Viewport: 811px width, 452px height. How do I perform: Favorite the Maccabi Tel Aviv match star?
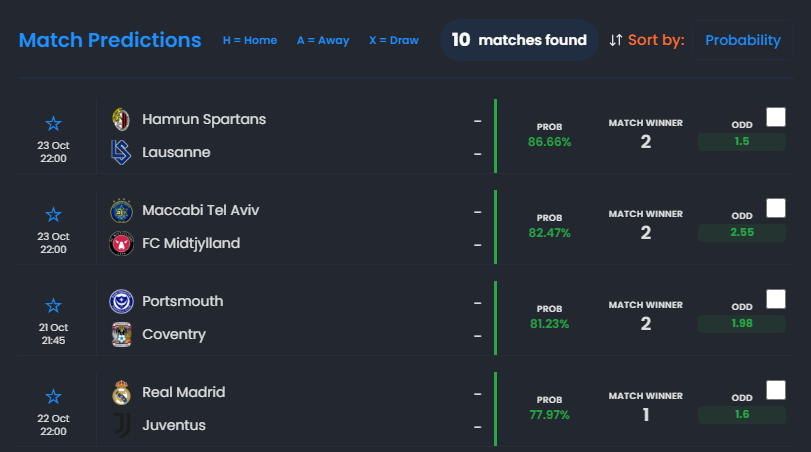click(x=54, y=214)
